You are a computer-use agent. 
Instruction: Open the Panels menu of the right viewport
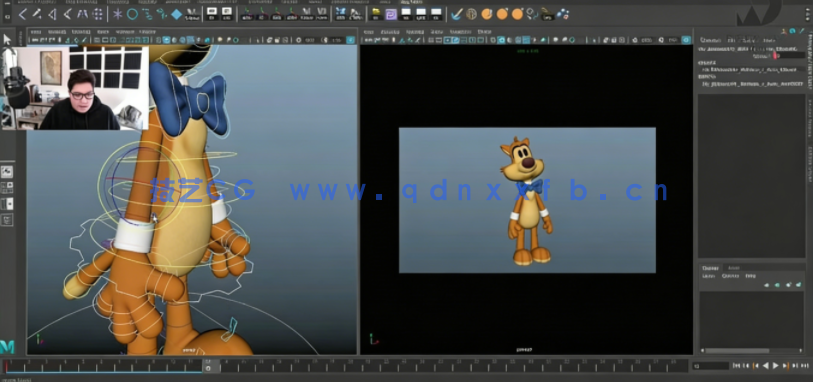tap(484, 32)
